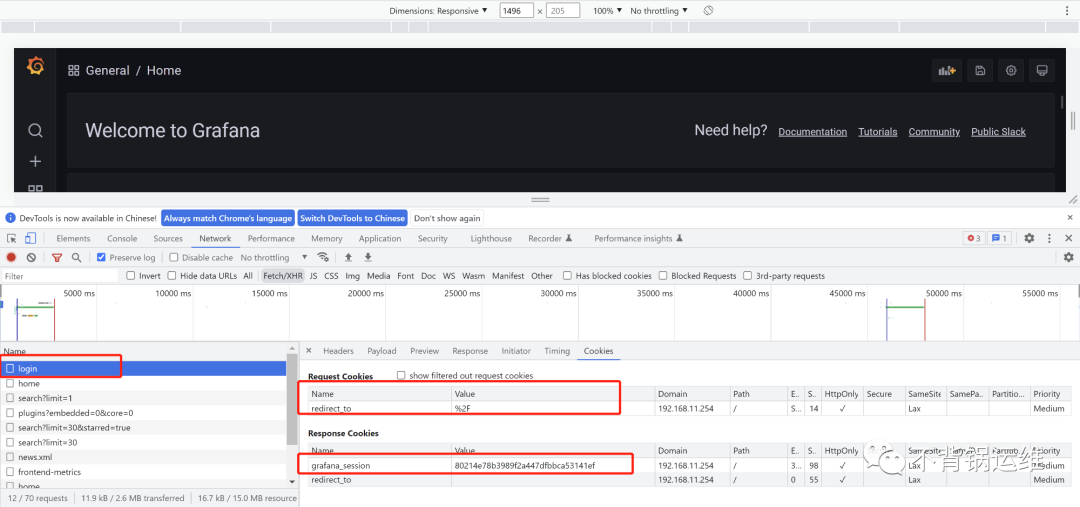
Task: Open the Tutorials link
Action: pos(878,132)
